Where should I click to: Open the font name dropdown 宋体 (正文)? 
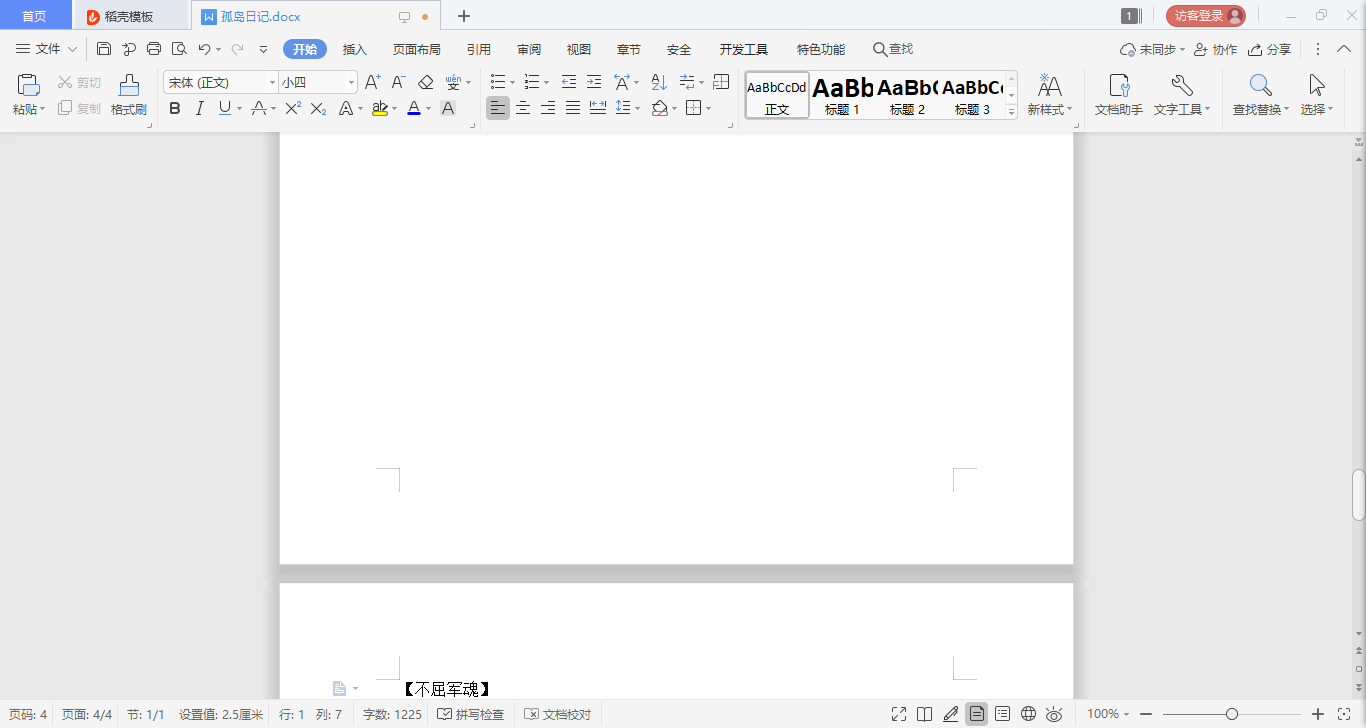point(272,82)
